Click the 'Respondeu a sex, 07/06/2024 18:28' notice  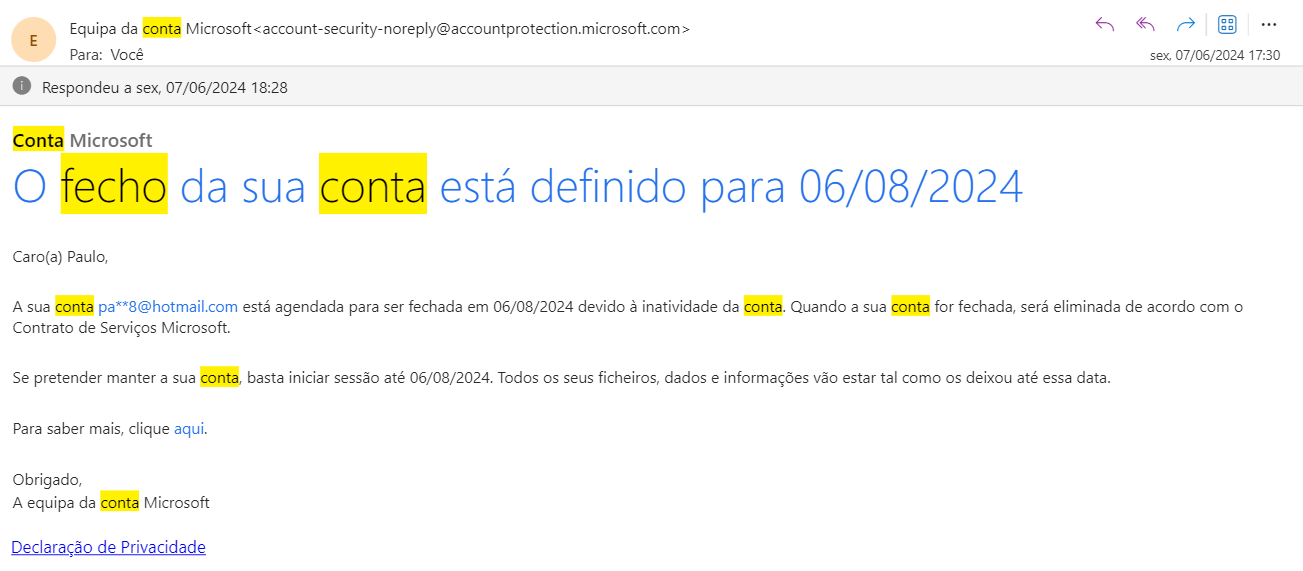(x=165, y=88)
